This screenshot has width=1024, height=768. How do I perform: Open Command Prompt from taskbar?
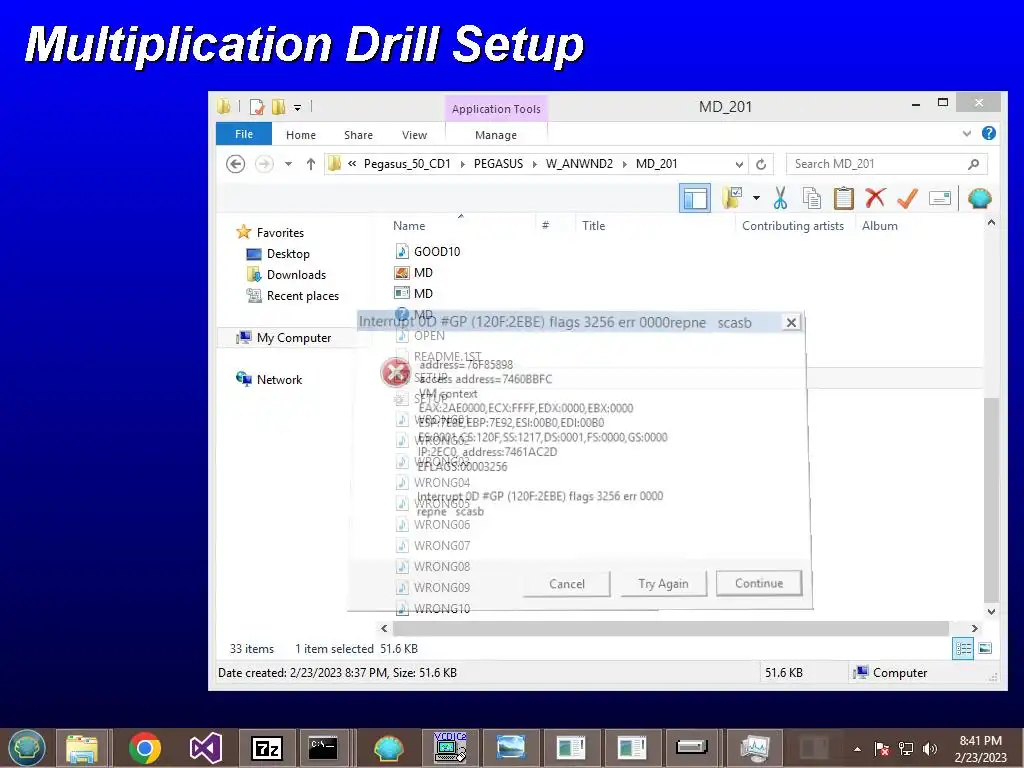tap(323, 748)
